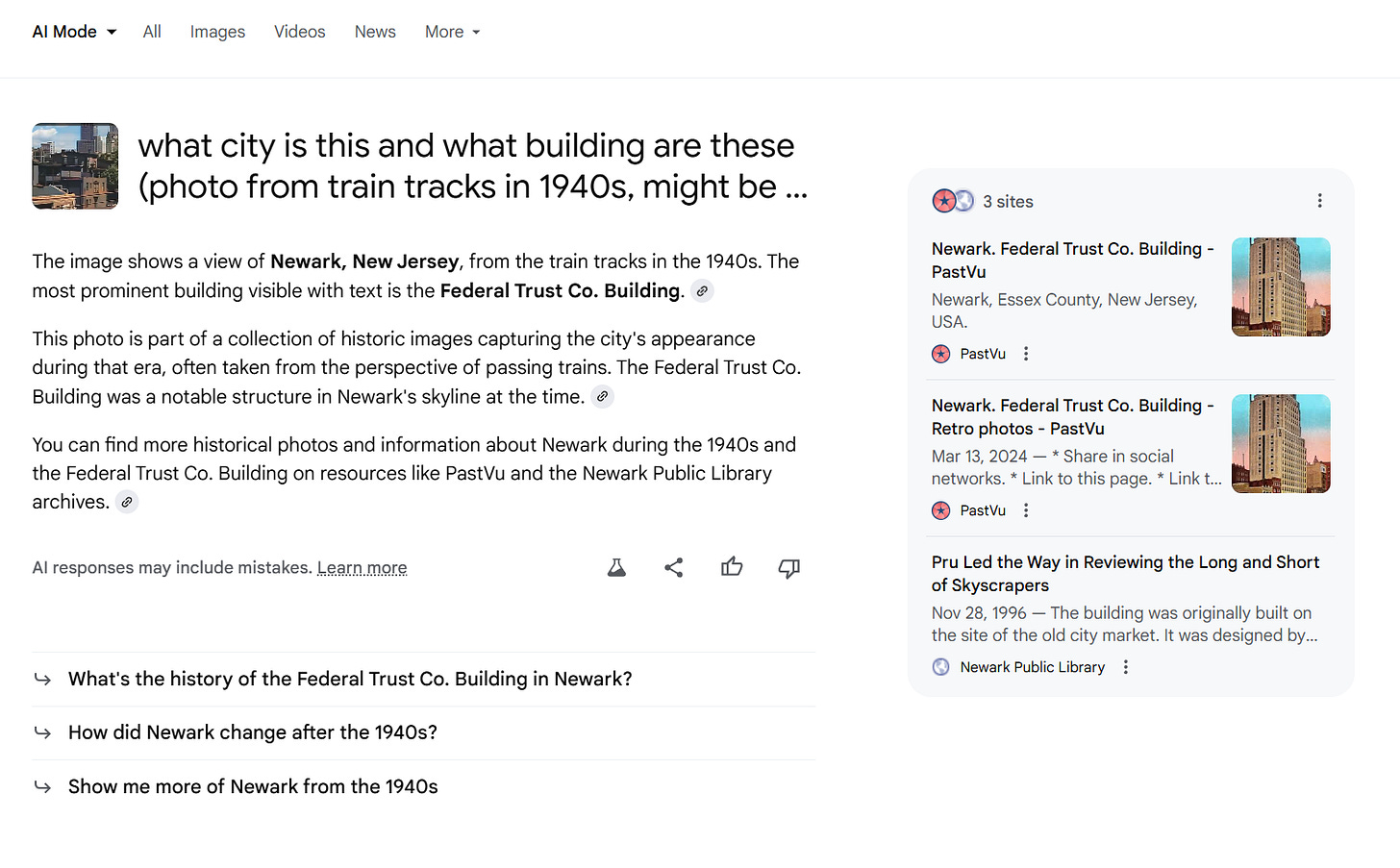1400x868 pixels.
Task: Give the response a thumbs down
Action: (789, 568)
